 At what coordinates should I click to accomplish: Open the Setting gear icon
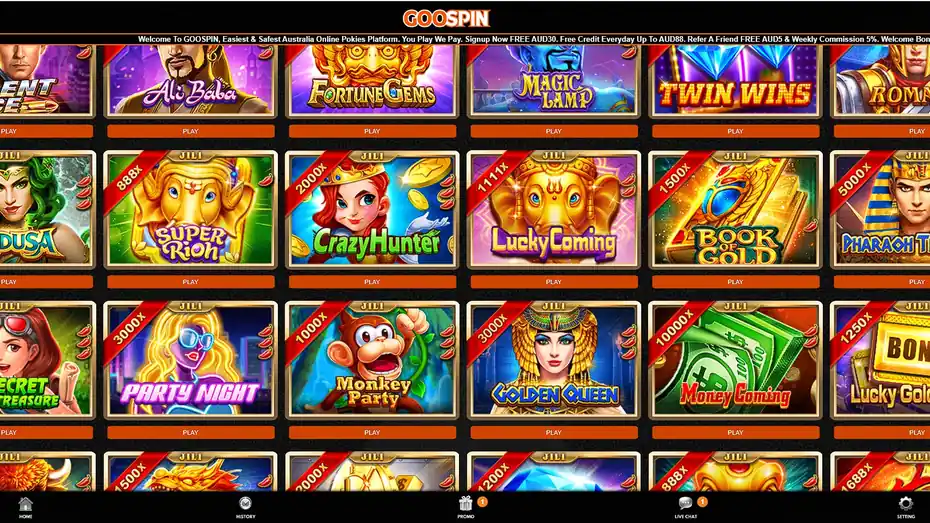click(x=905, y=504)
